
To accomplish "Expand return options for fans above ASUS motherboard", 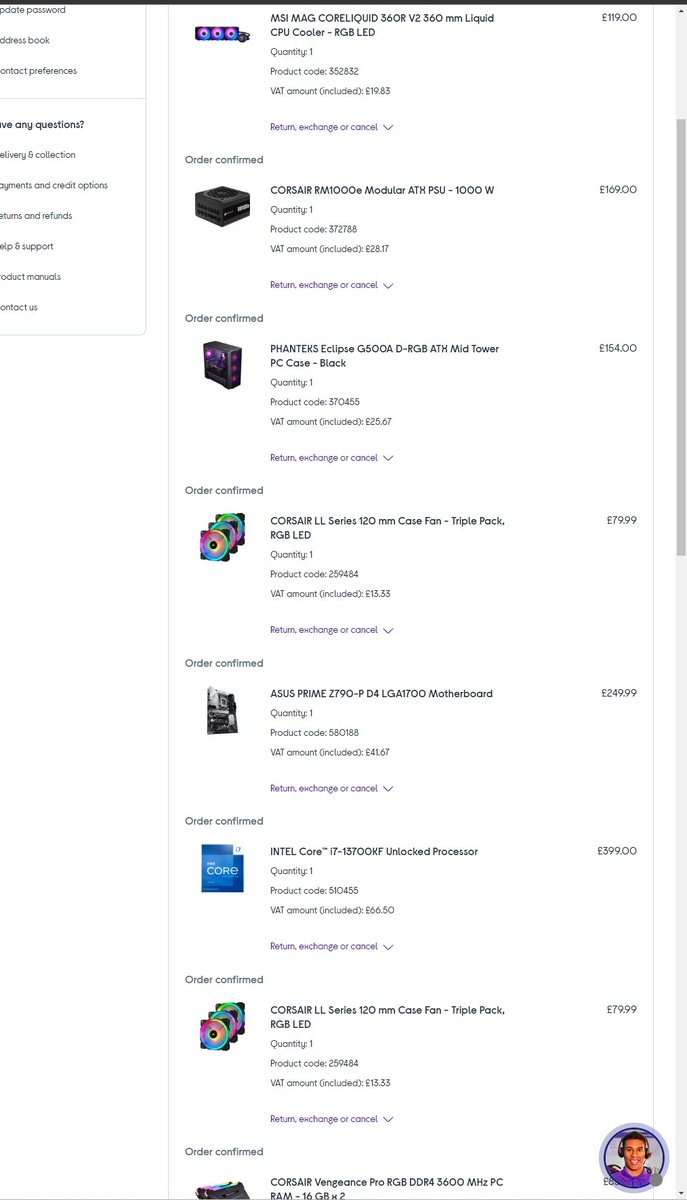I will click(331, 630).
